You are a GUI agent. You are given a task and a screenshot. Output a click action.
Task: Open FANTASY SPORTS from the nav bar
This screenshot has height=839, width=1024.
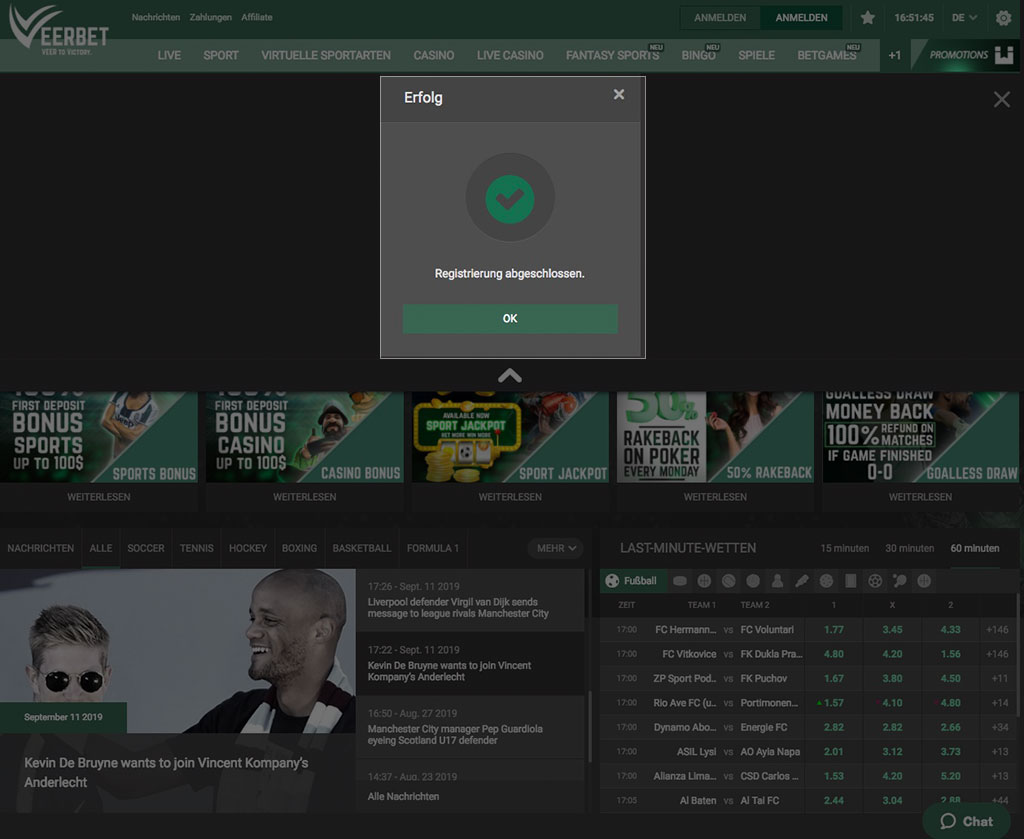[x=613, y=55]
